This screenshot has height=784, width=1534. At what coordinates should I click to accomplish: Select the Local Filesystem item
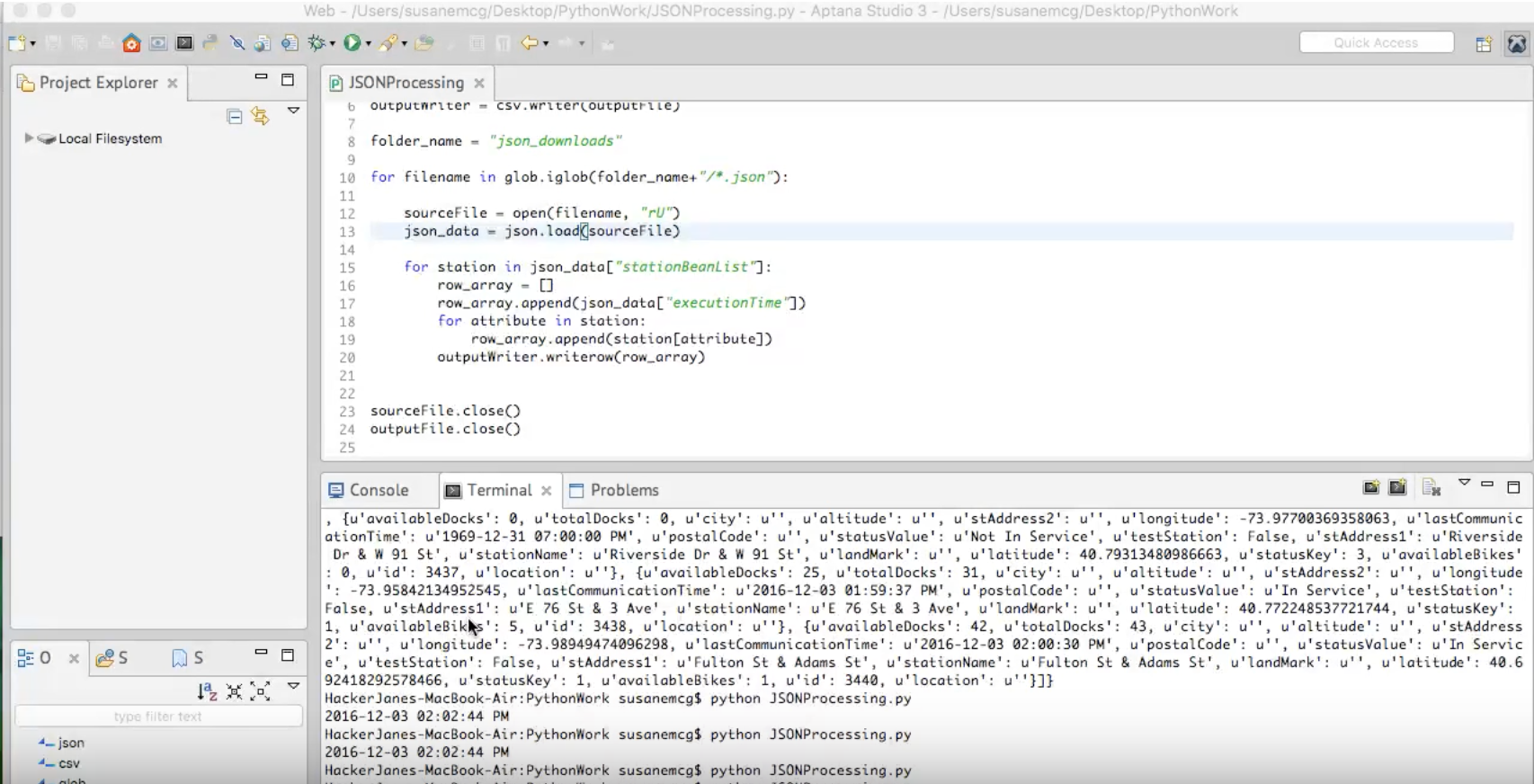coord(110,138)
